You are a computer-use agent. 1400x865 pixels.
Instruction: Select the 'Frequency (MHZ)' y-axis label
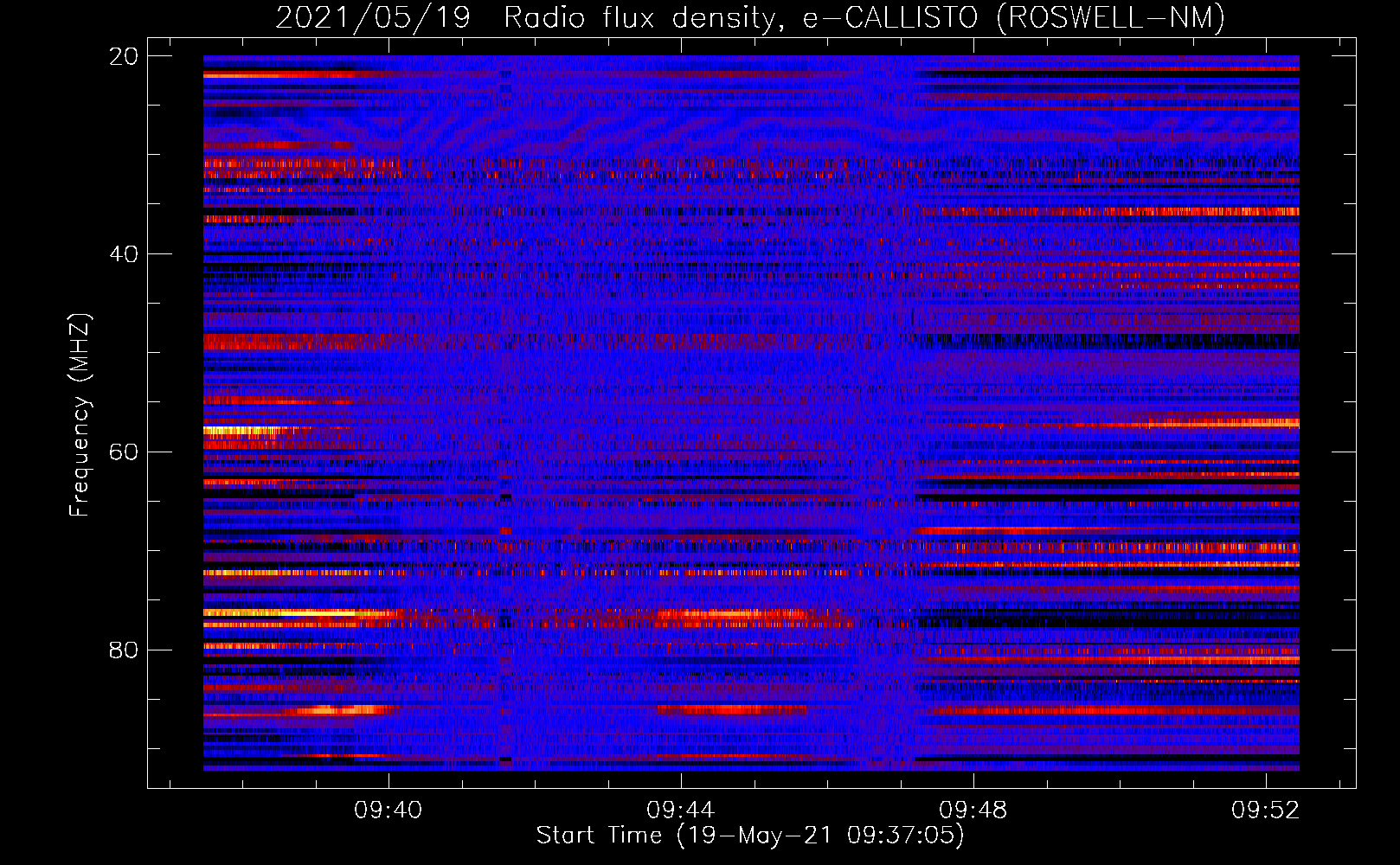click(80, 414)
